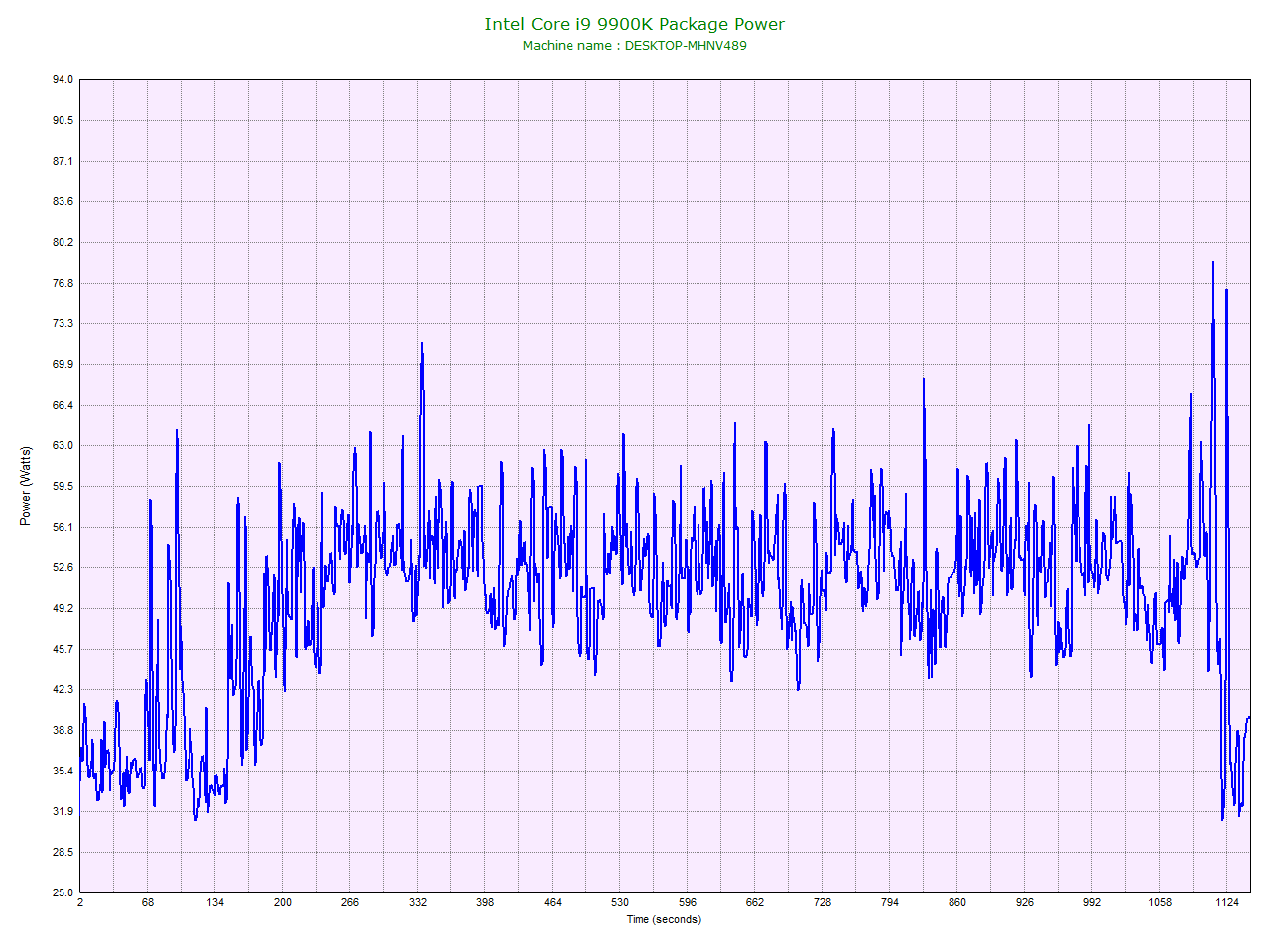Click the 76.8 value on the power axis
Viewport: 1270px width, 952px height.
63,284
